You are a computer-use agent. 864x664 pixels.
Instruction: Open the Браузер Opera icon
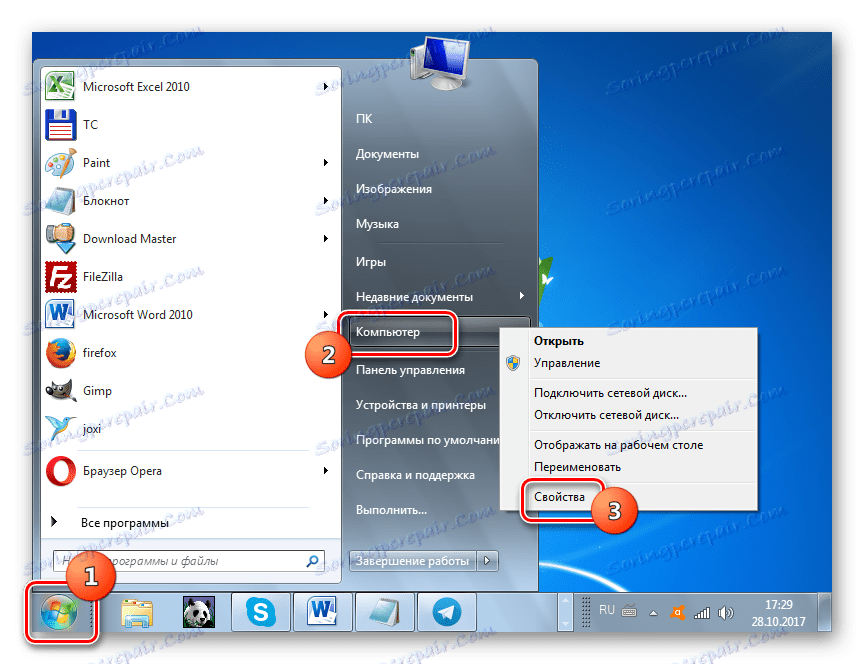[x=60, y=471]
